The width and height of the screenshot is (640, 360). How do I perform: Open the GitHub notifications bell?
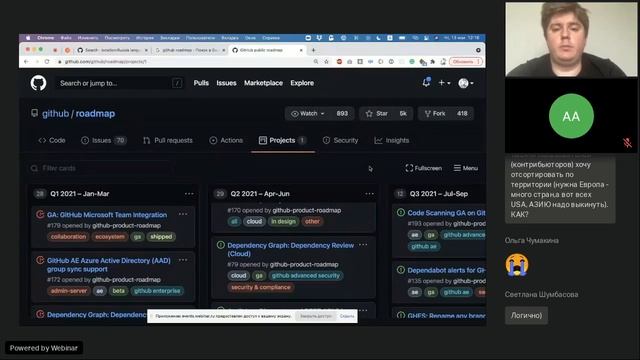point(426,82)
